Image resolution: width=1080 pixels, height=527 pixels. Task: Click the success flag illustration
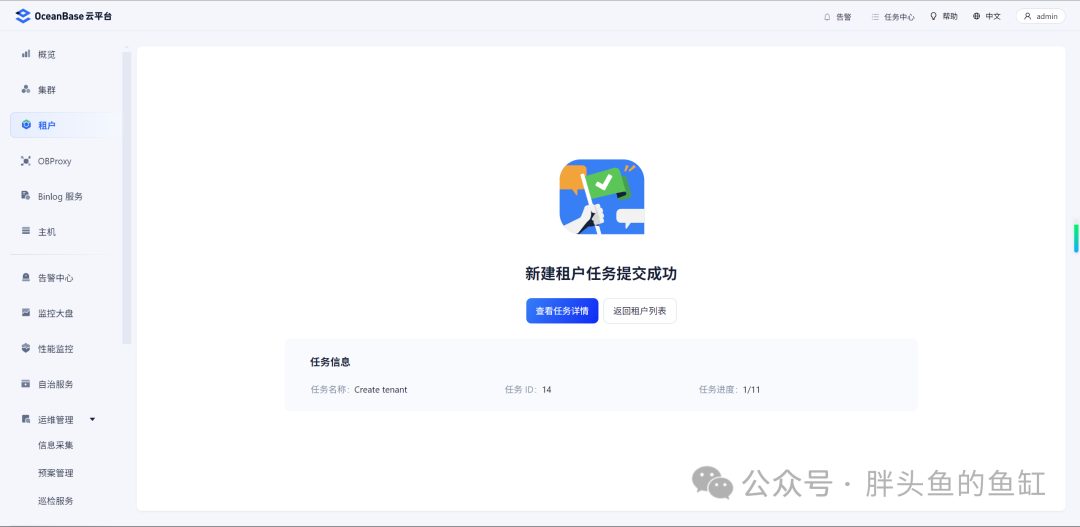[x=602, y=197]
